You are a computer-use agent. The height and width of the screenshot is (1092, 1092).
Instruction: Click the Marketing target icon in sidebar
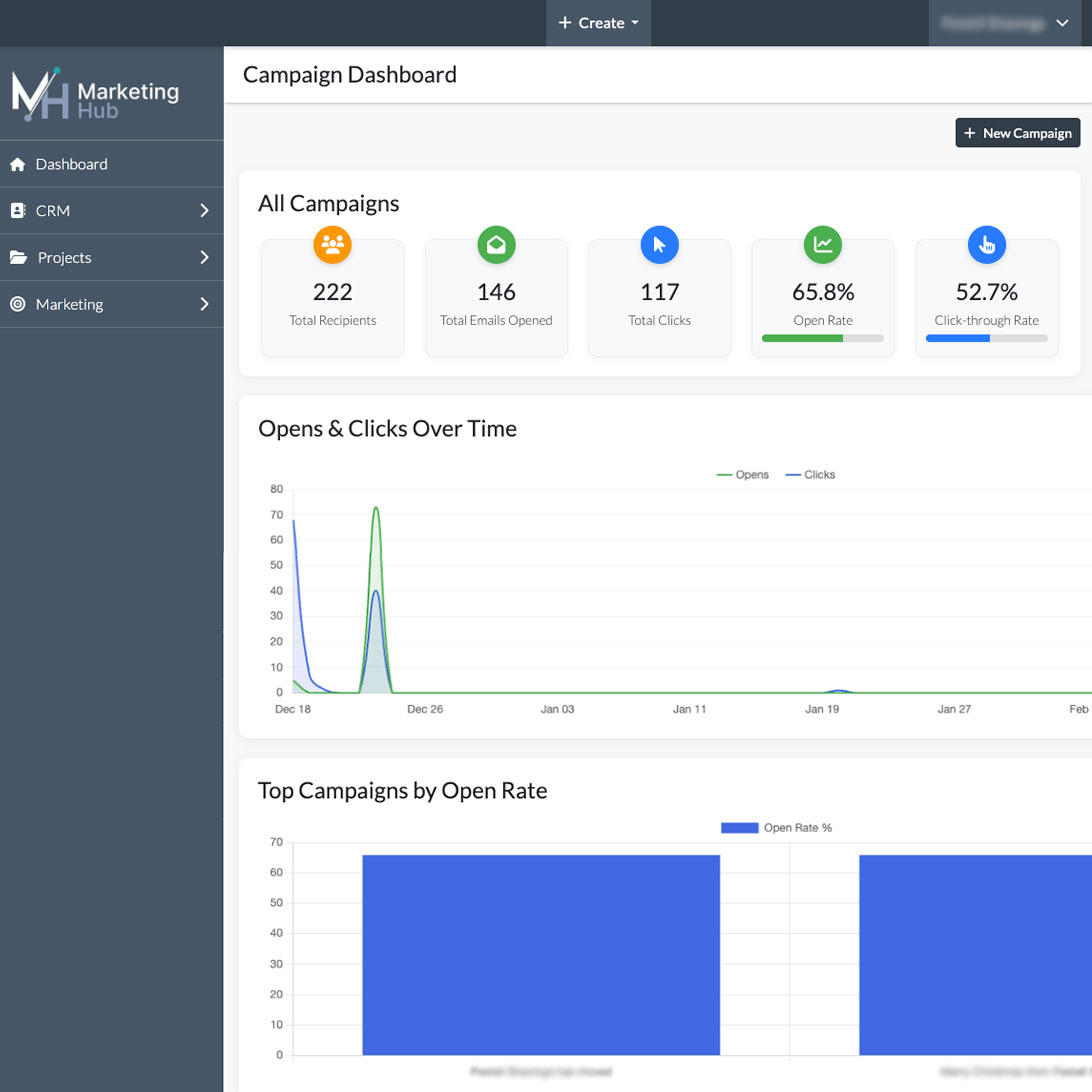click(17, 304)
